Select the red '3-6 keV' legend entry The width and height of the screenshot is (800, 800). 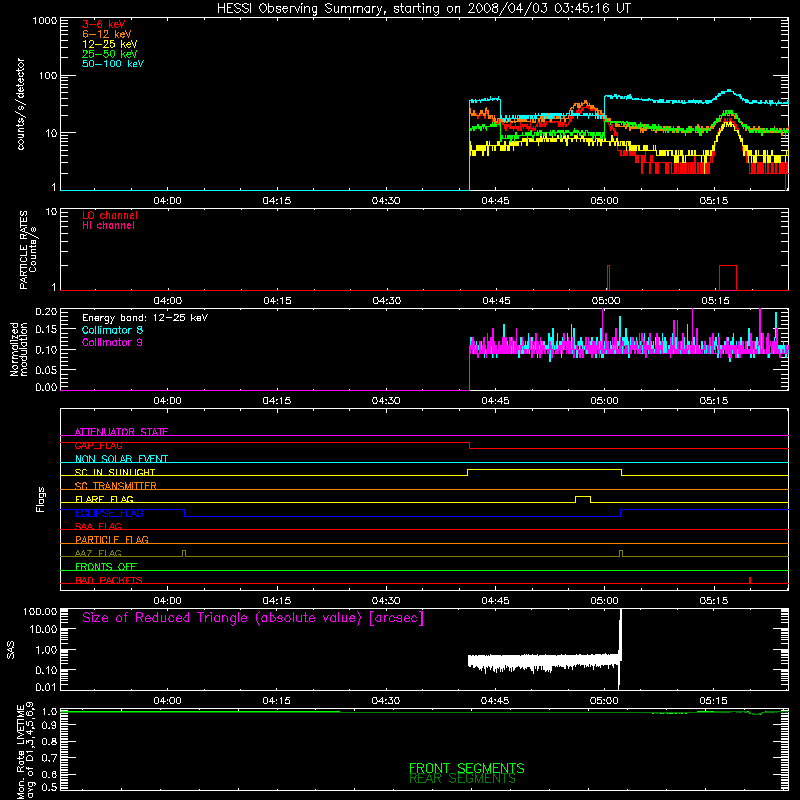pos(103,24)
